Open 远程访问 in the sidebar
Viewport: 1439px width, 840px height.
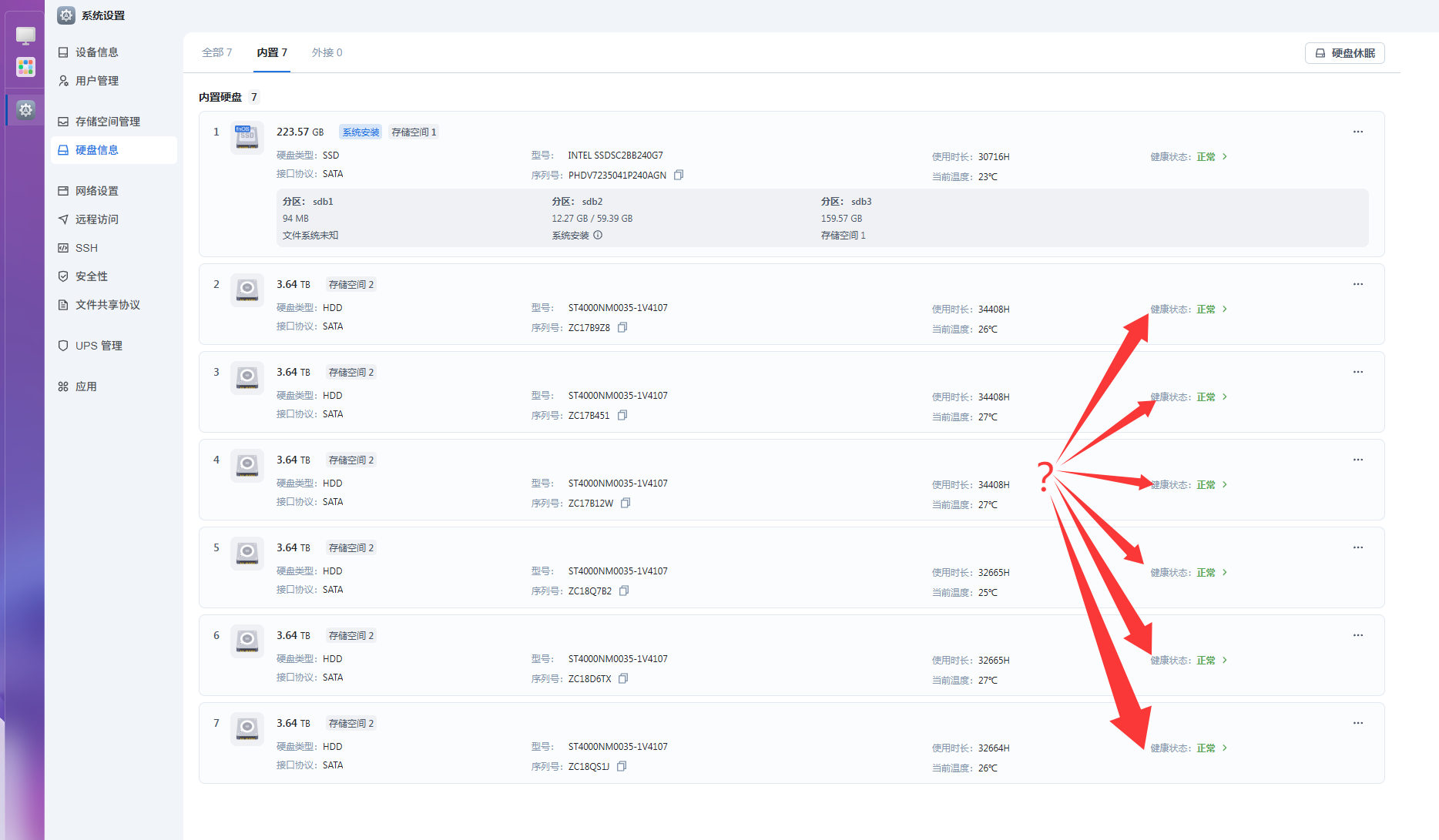pos(114,219)
